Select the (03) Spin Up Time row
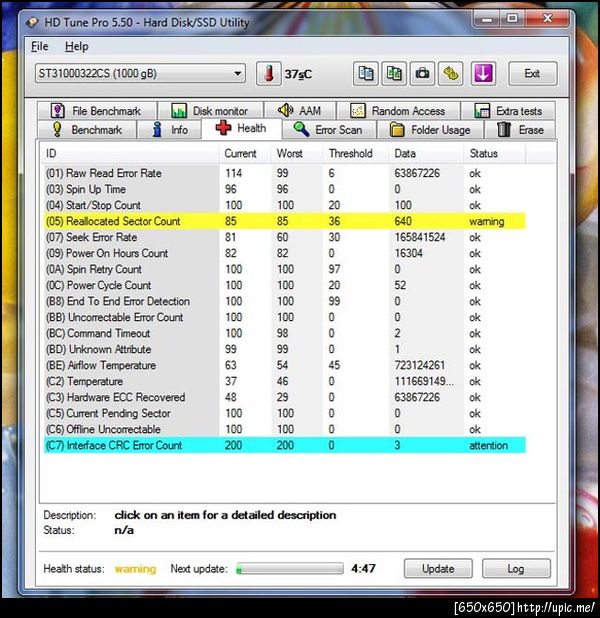600x618 pixels. coord(284,189)
